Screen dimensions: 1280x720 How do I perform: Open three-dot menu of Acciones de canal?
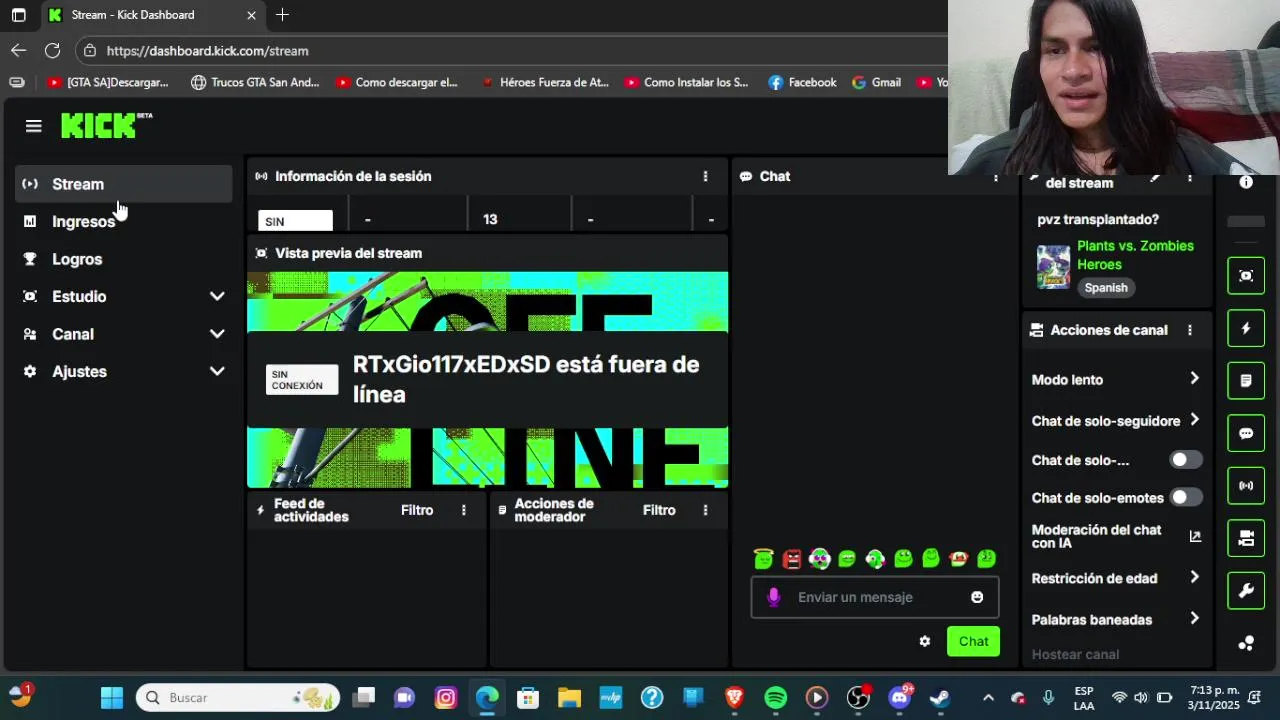pyautogui.click(x=1189, y=330)
